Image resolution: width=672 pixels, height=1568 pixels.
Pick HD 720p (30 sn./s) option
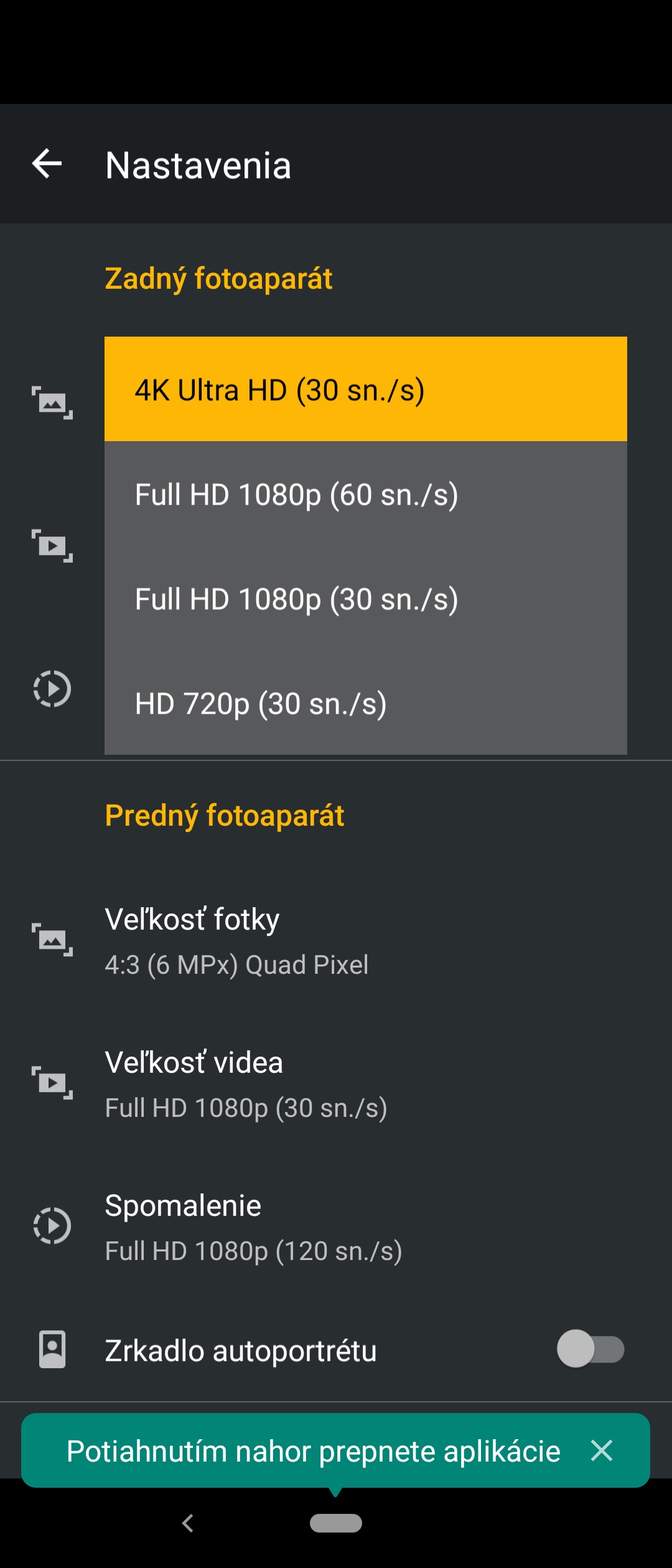tap(366, 702)
